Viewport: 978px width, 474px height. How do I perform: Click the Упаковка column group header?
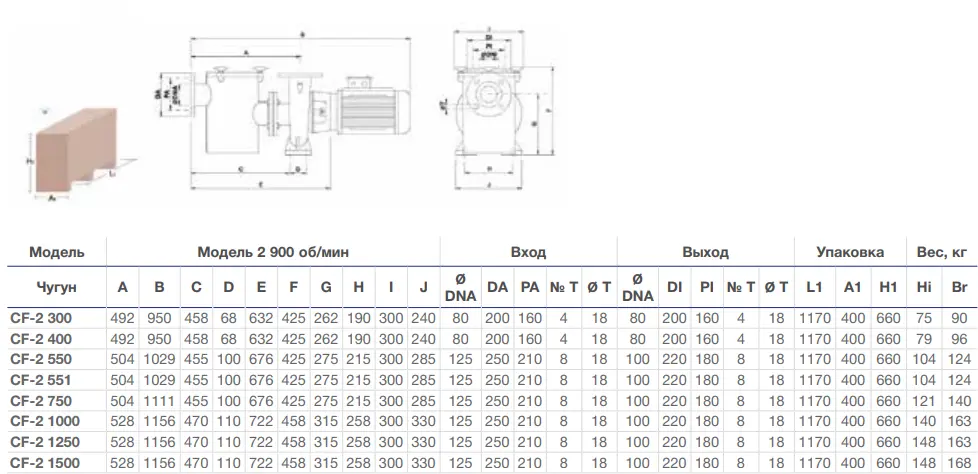tap(850, 253)
